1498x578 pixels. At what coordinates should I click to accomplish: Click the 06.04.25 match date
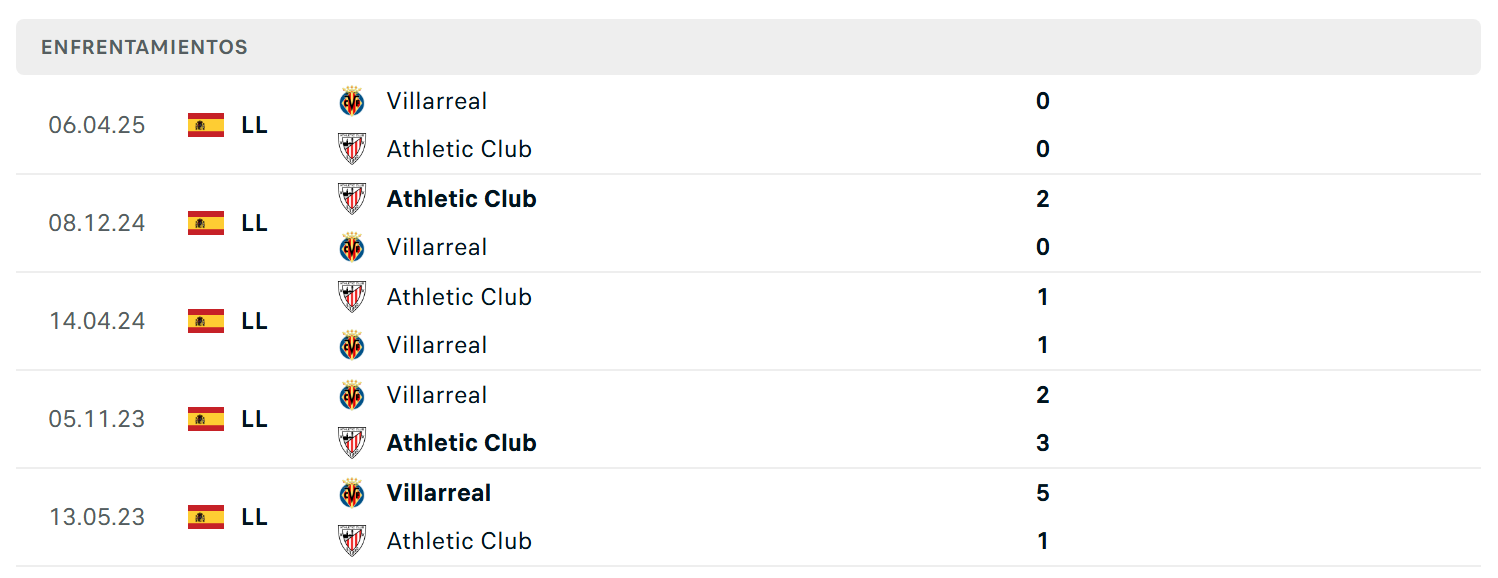coord(97,125)
